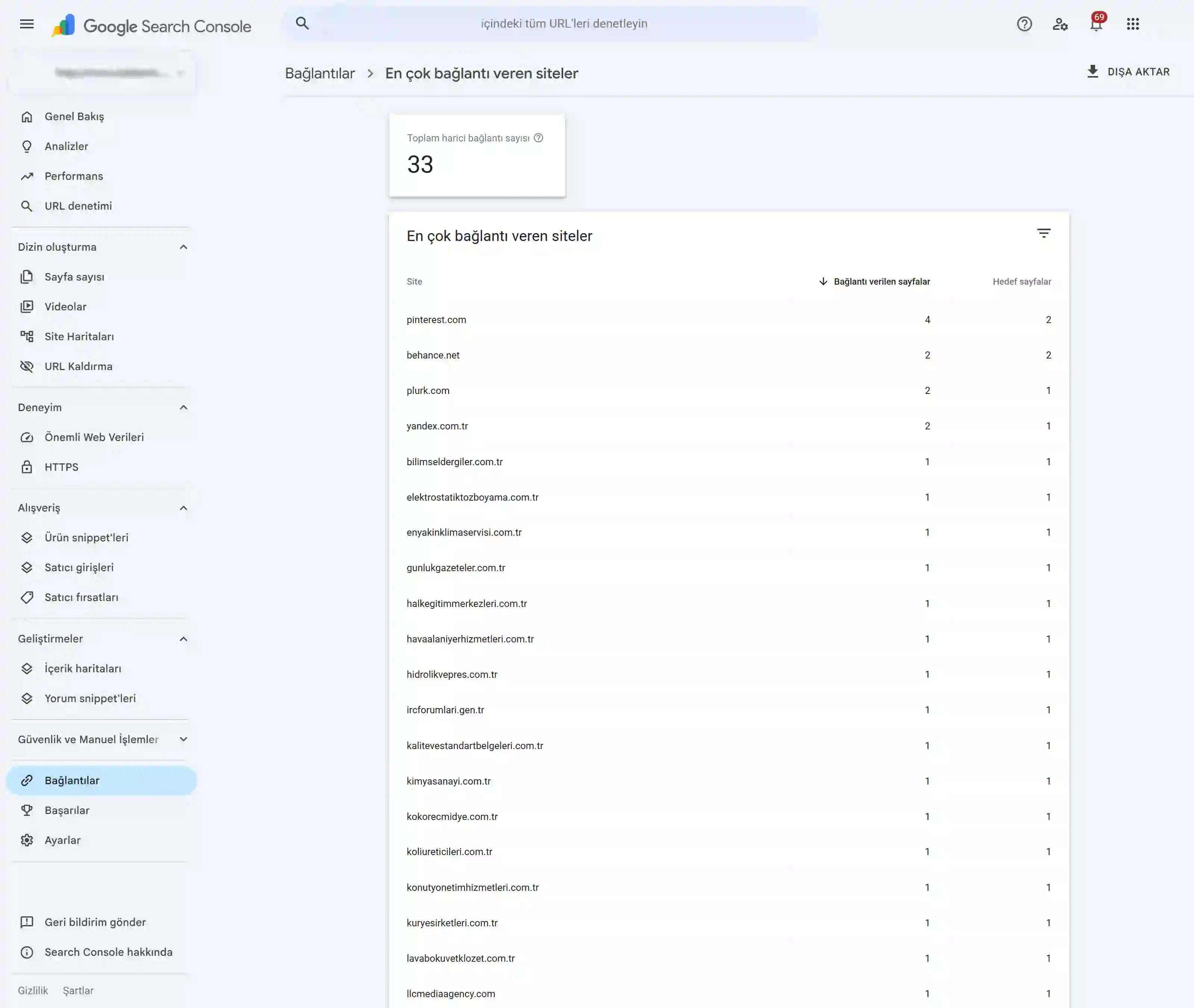Open the Google apps grid
1194x1008 pixels.
1133,24
